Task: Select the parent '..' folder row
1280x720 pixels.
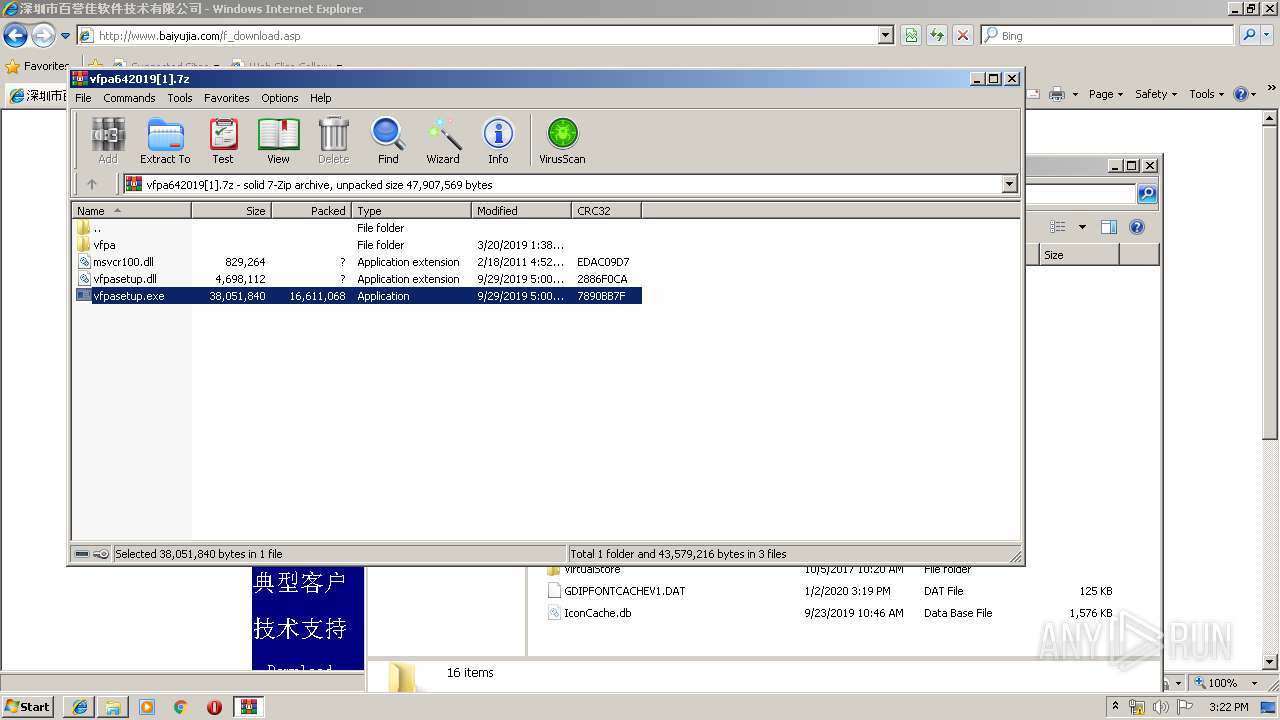Action: [357, 228]
